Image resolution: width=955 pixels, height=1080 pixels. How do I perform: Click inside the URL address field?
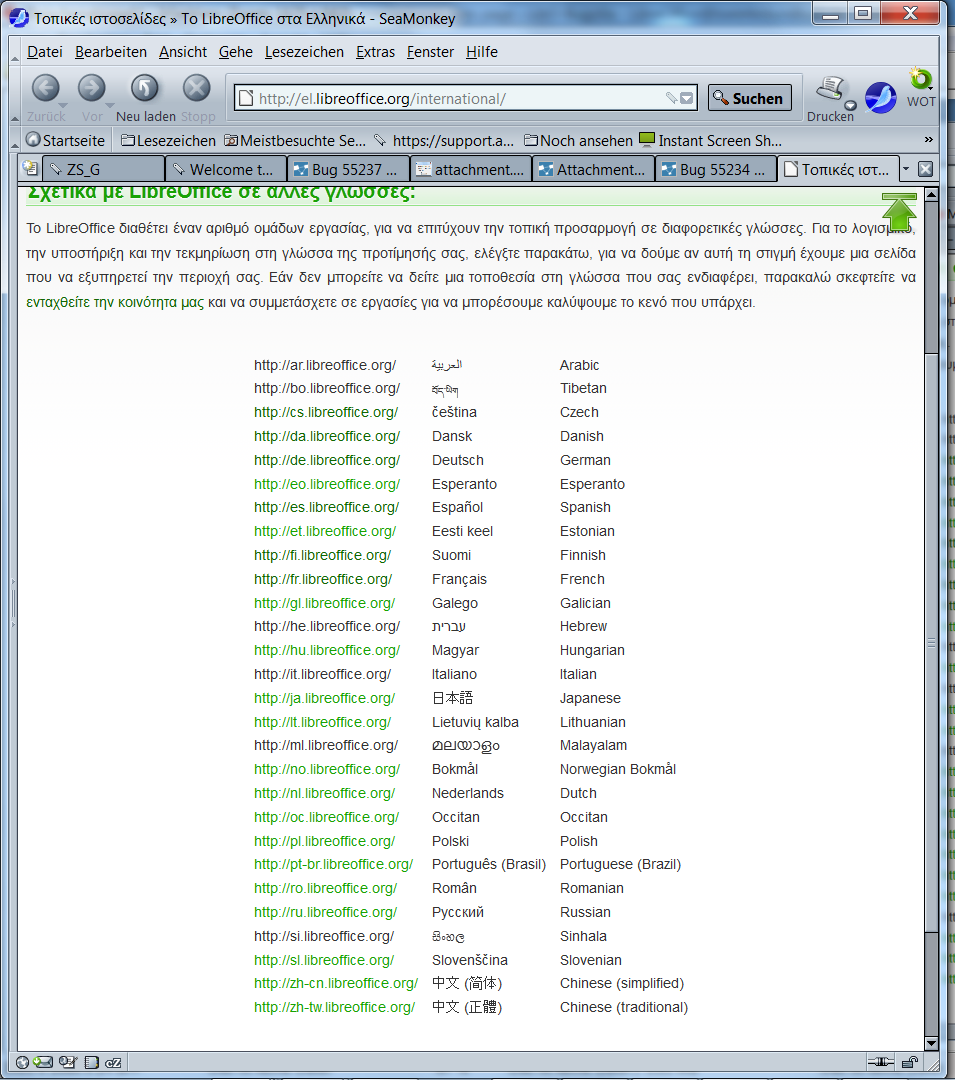pos(450,98)
